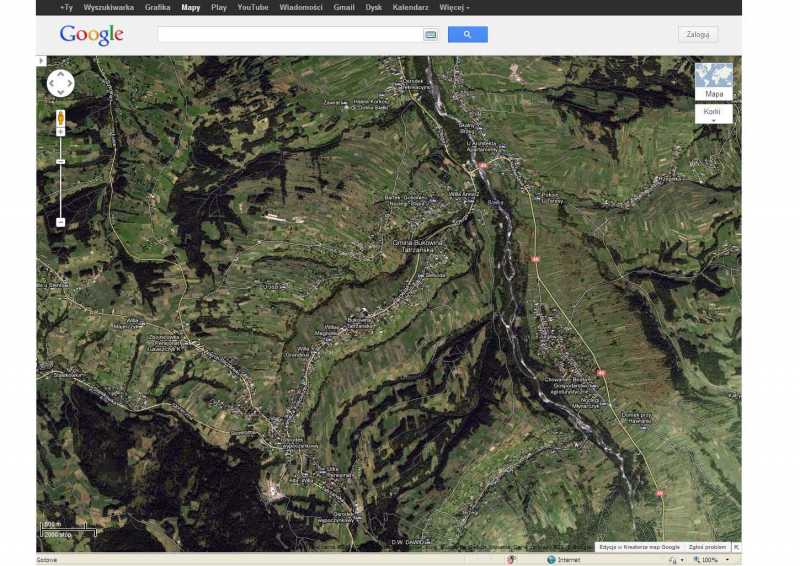800x566 pixels.
Task: Open YouTube in the top bar
Action: click(253, 7)
